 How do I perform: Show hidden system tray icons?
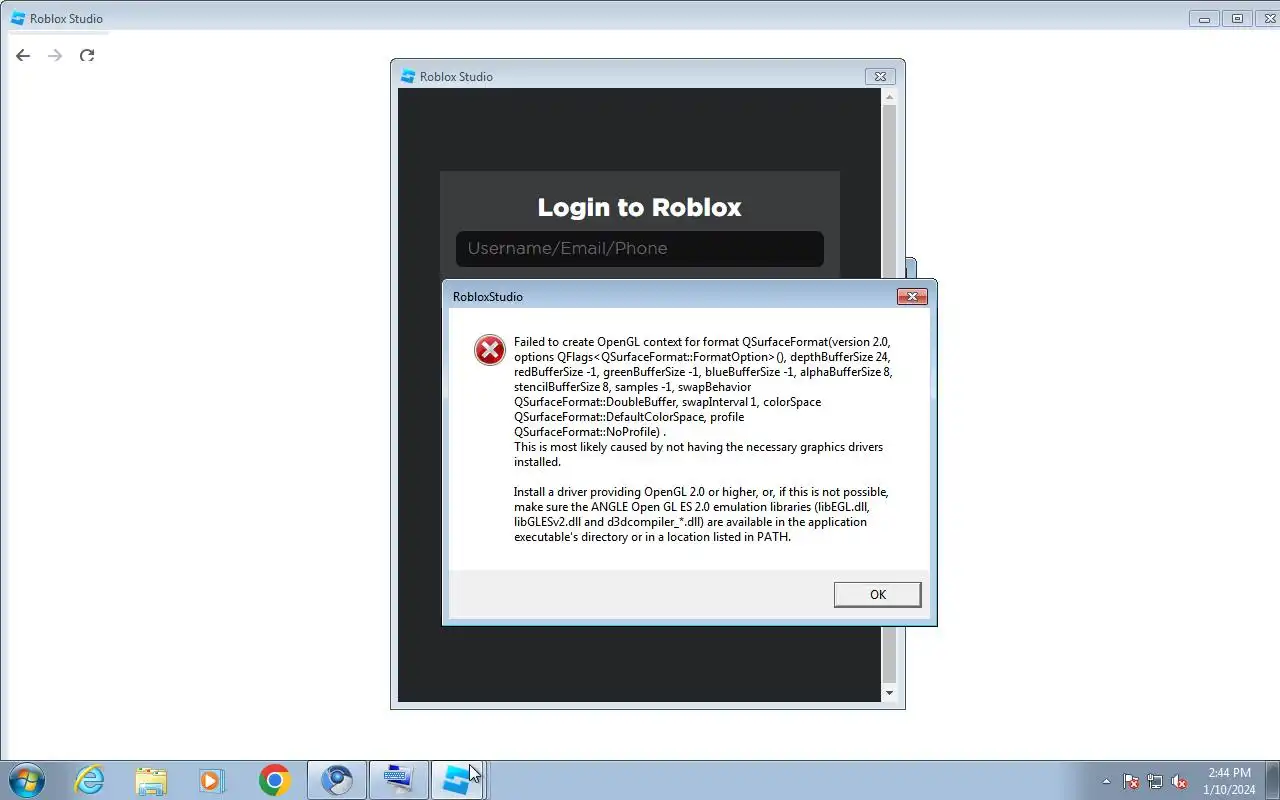point(1106,781)
